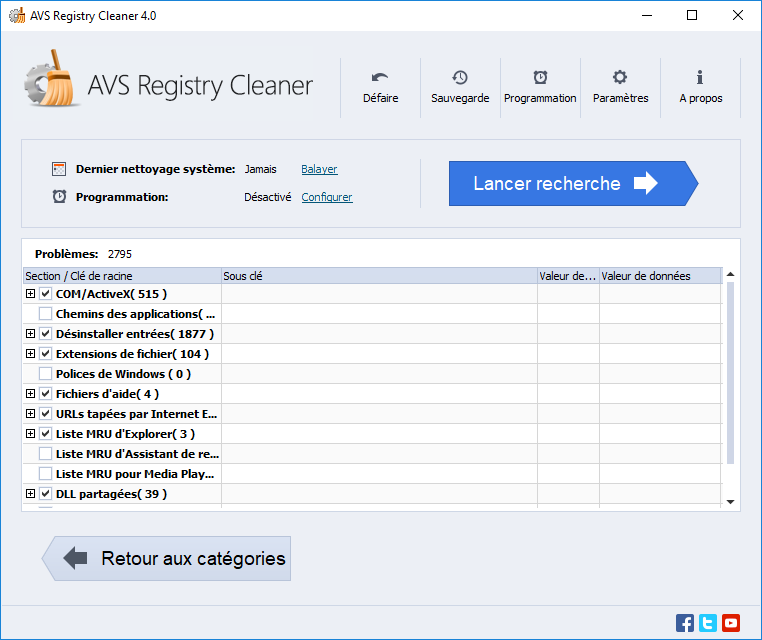Select Chemins des applications row text

click(136, 314)
